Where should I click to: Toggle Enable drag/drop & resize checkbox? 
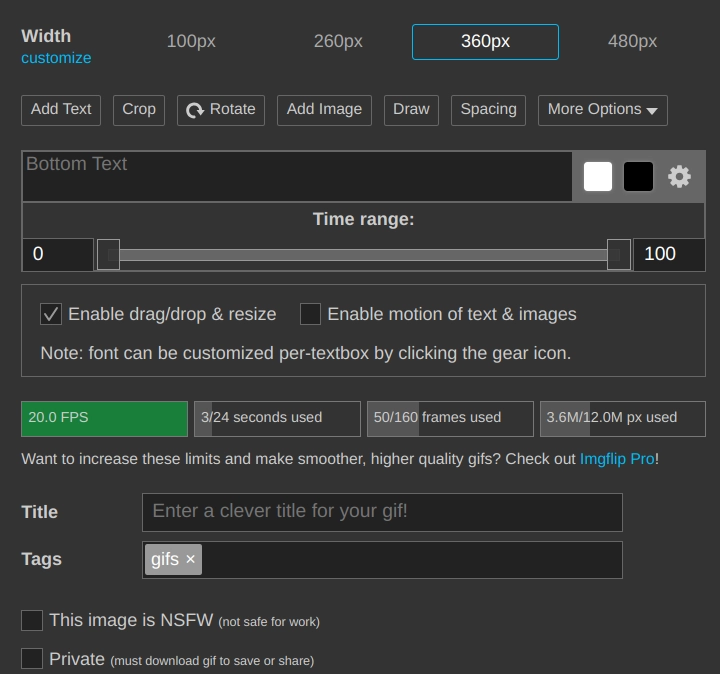point(51,314)
